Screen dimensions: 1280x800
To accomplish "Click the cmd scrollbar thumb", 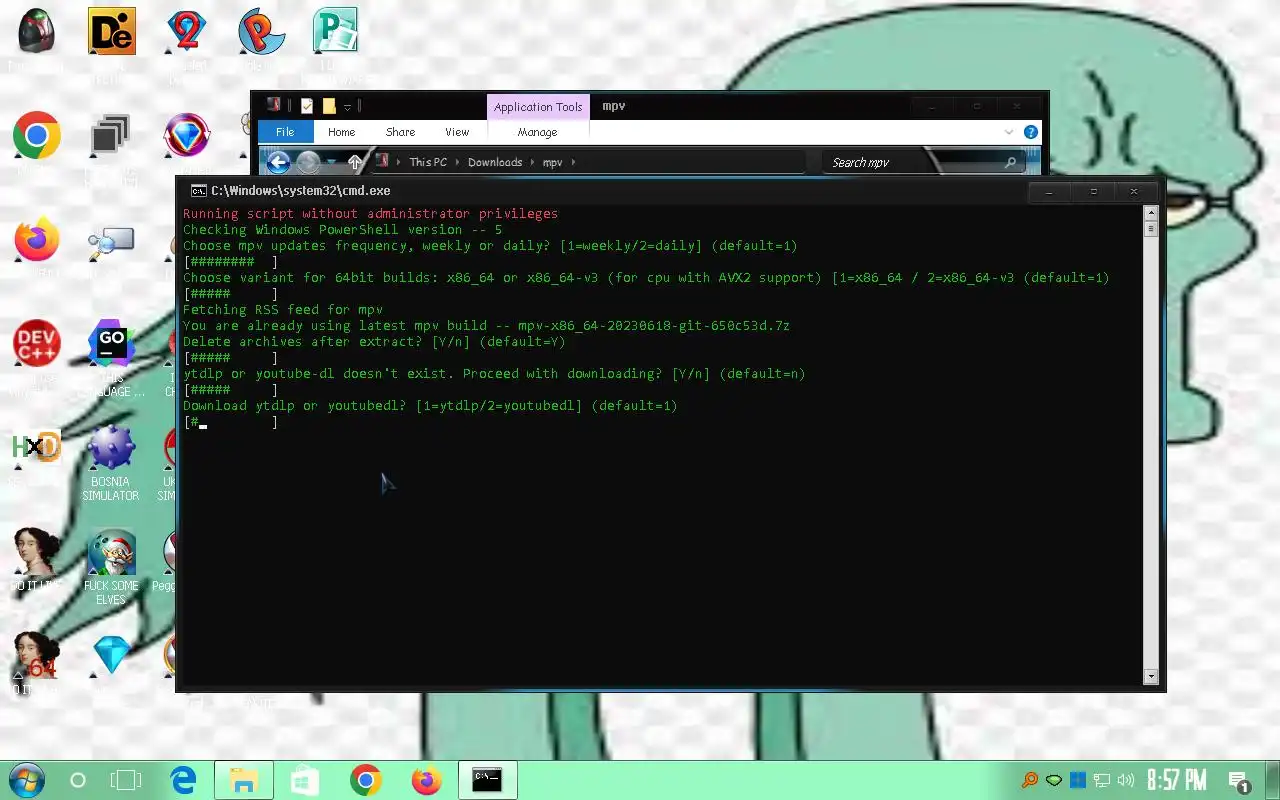I will click(x=1150, y=229).
